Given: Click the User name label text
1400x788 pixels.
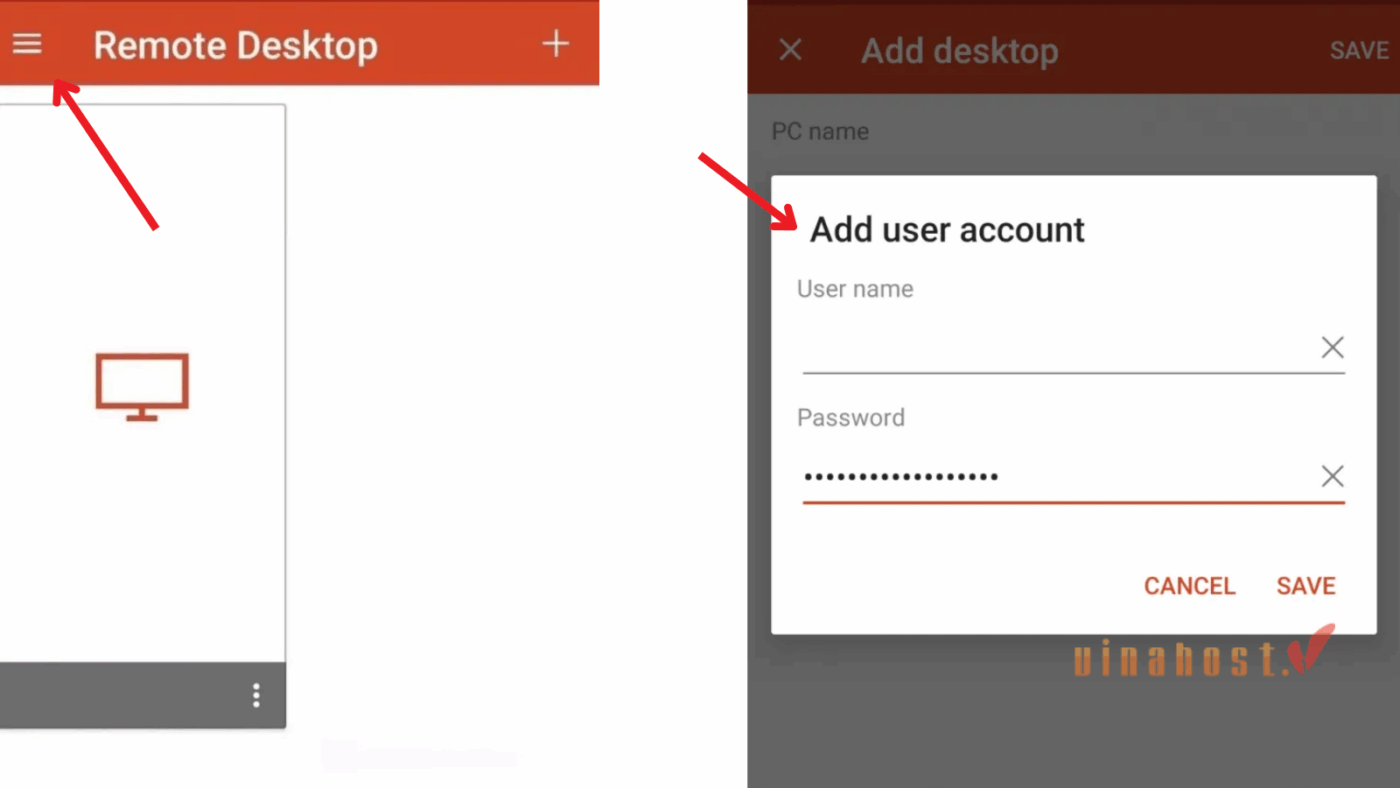Looking at the screenshot, I should pos(855,289).
